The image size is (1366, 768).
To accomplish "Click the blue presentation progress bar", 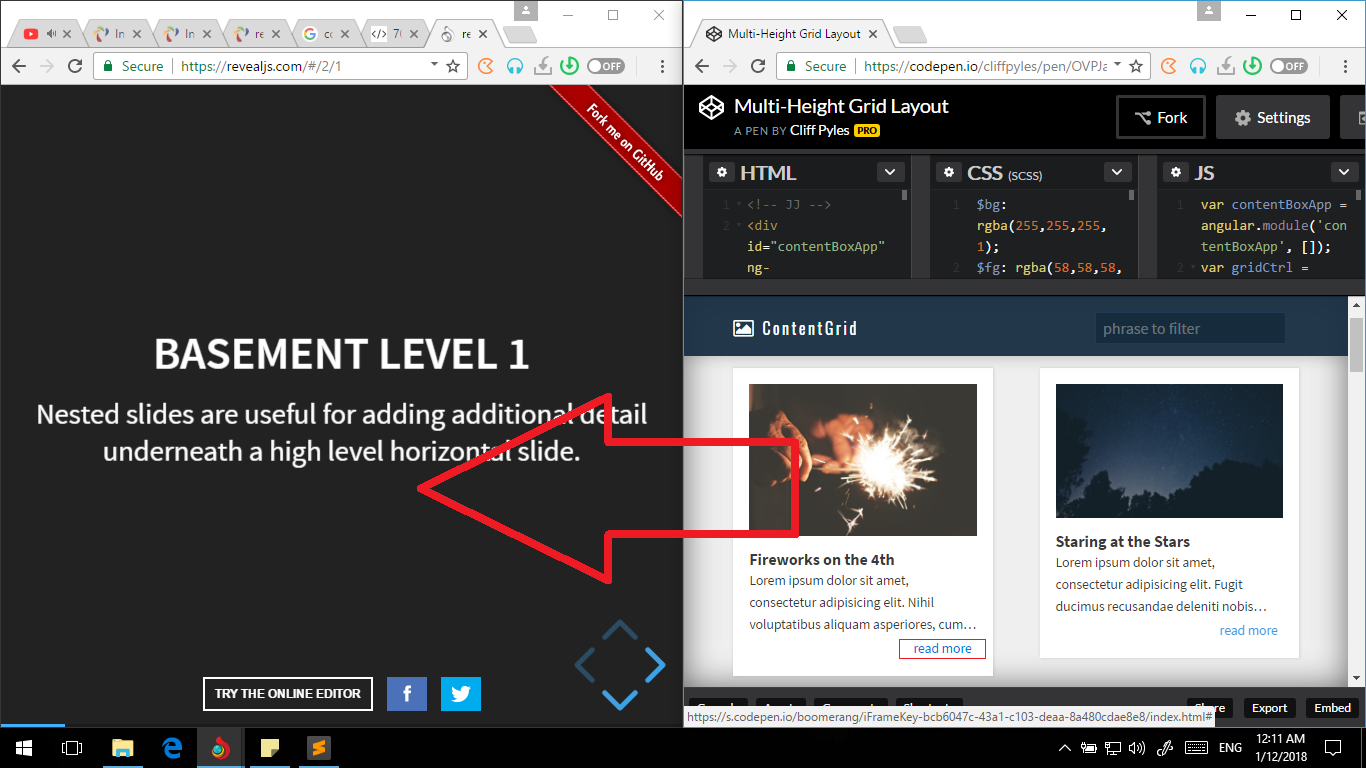I will click(33, 727).
